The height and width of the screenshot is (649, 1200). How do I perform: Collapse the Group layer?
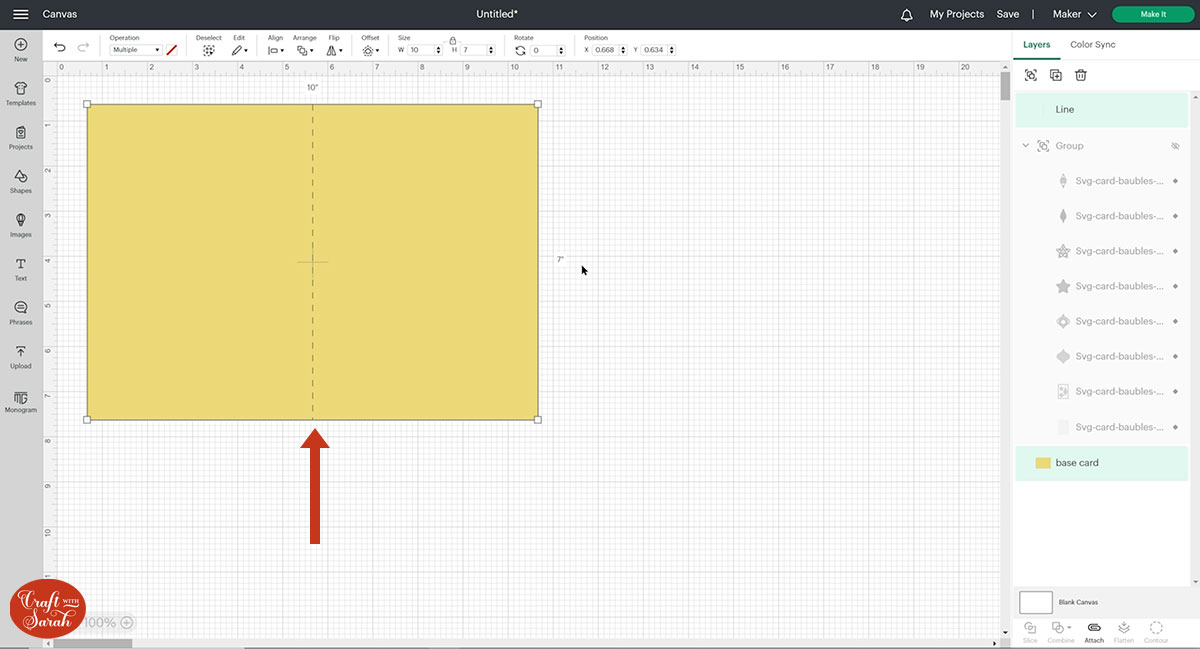1025,146
